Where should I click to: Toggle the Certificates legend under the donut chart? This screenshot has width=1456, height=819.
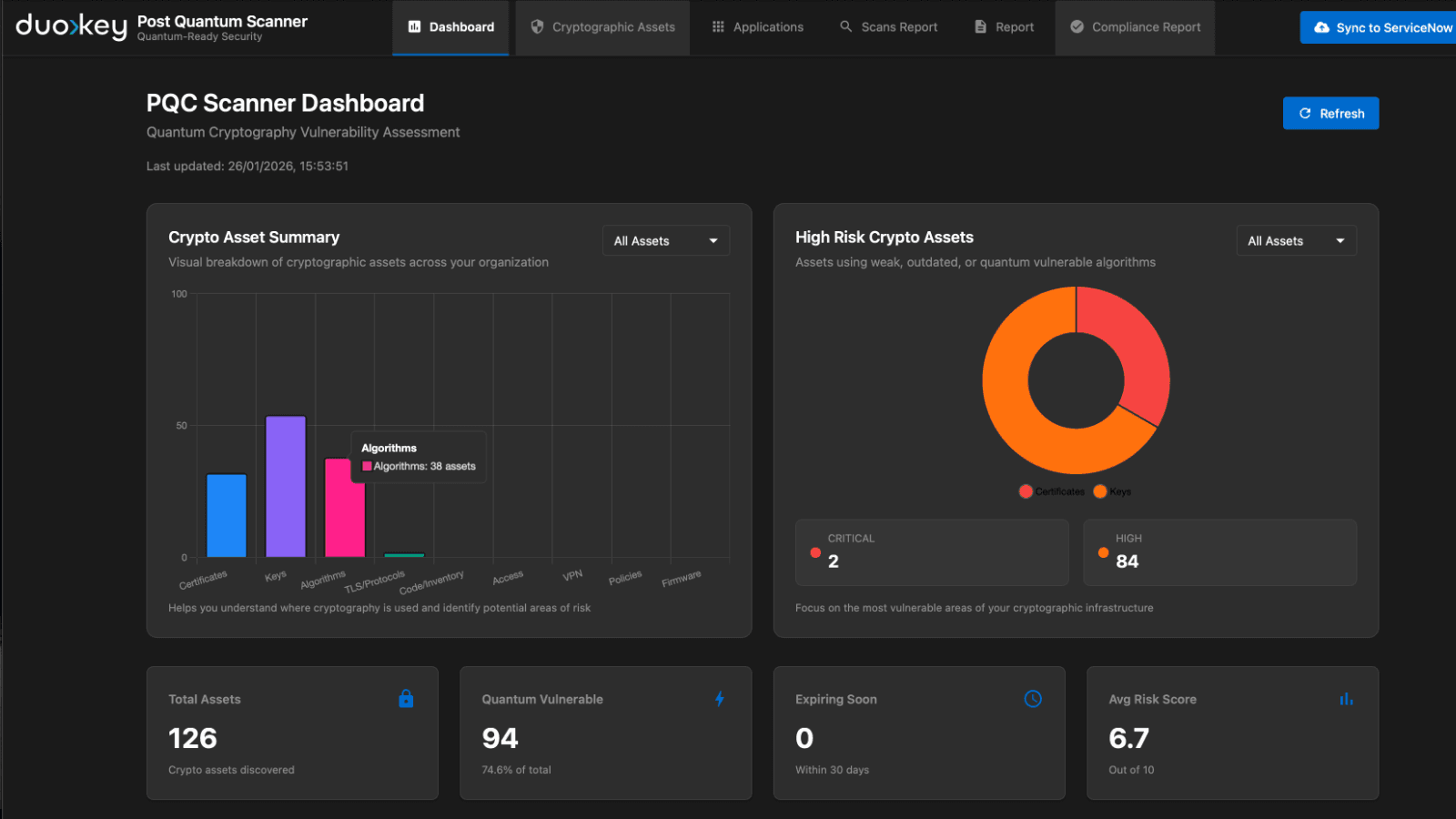[1052, 491]
